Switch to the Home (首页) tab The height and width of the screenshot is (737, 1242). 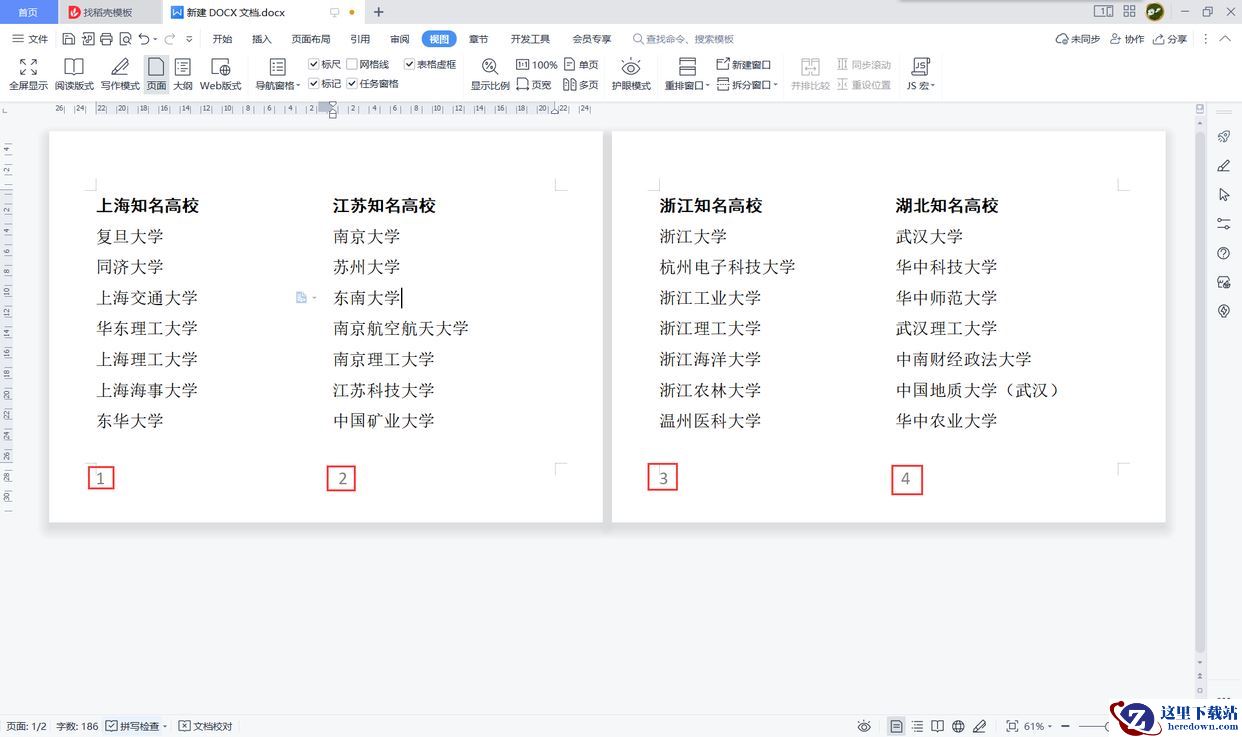[x=28, y=12]
